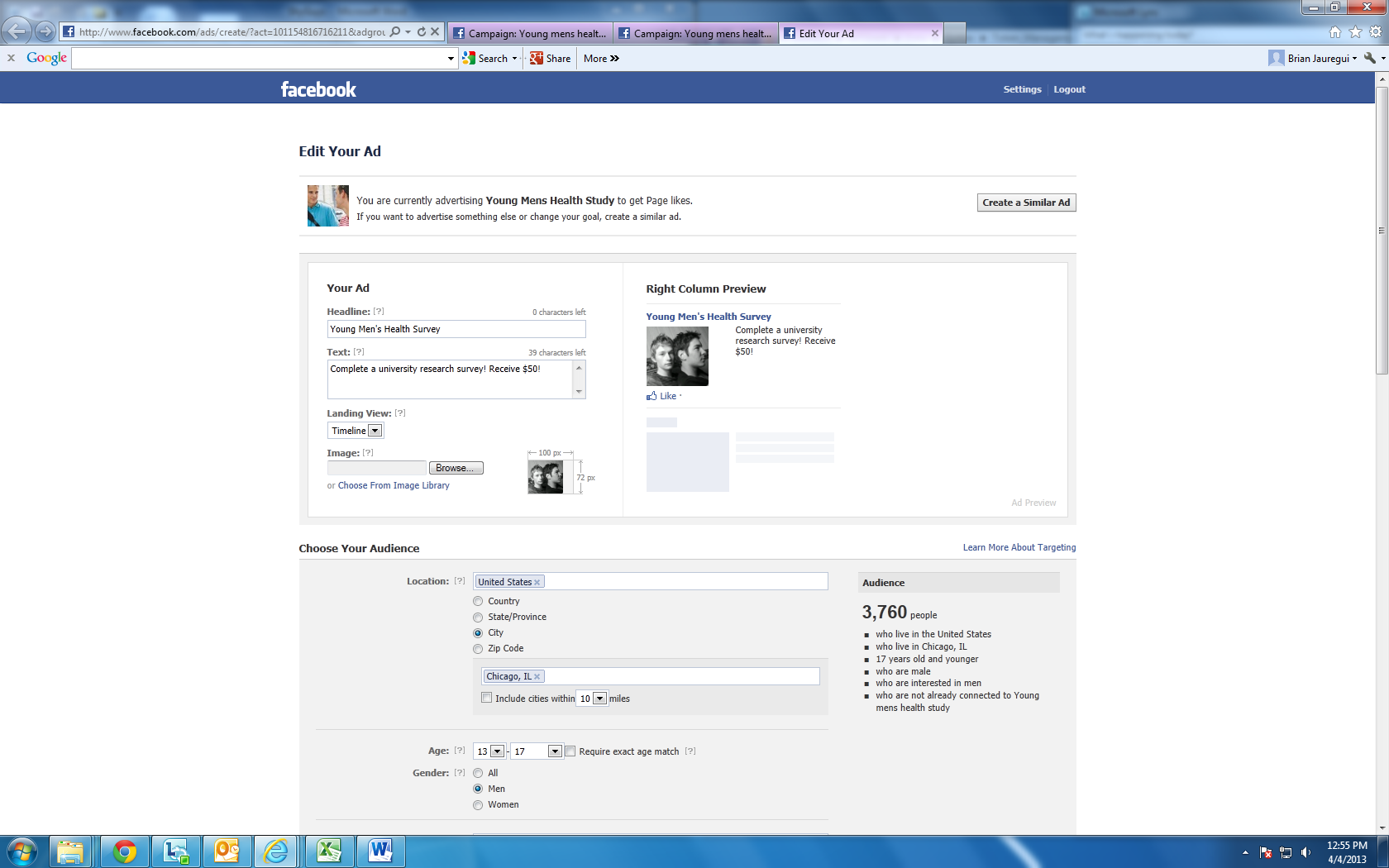Open the maximum age 17 dropdown
The height and width of the screenshot is (868, 1389).
(x=537, y=751)
